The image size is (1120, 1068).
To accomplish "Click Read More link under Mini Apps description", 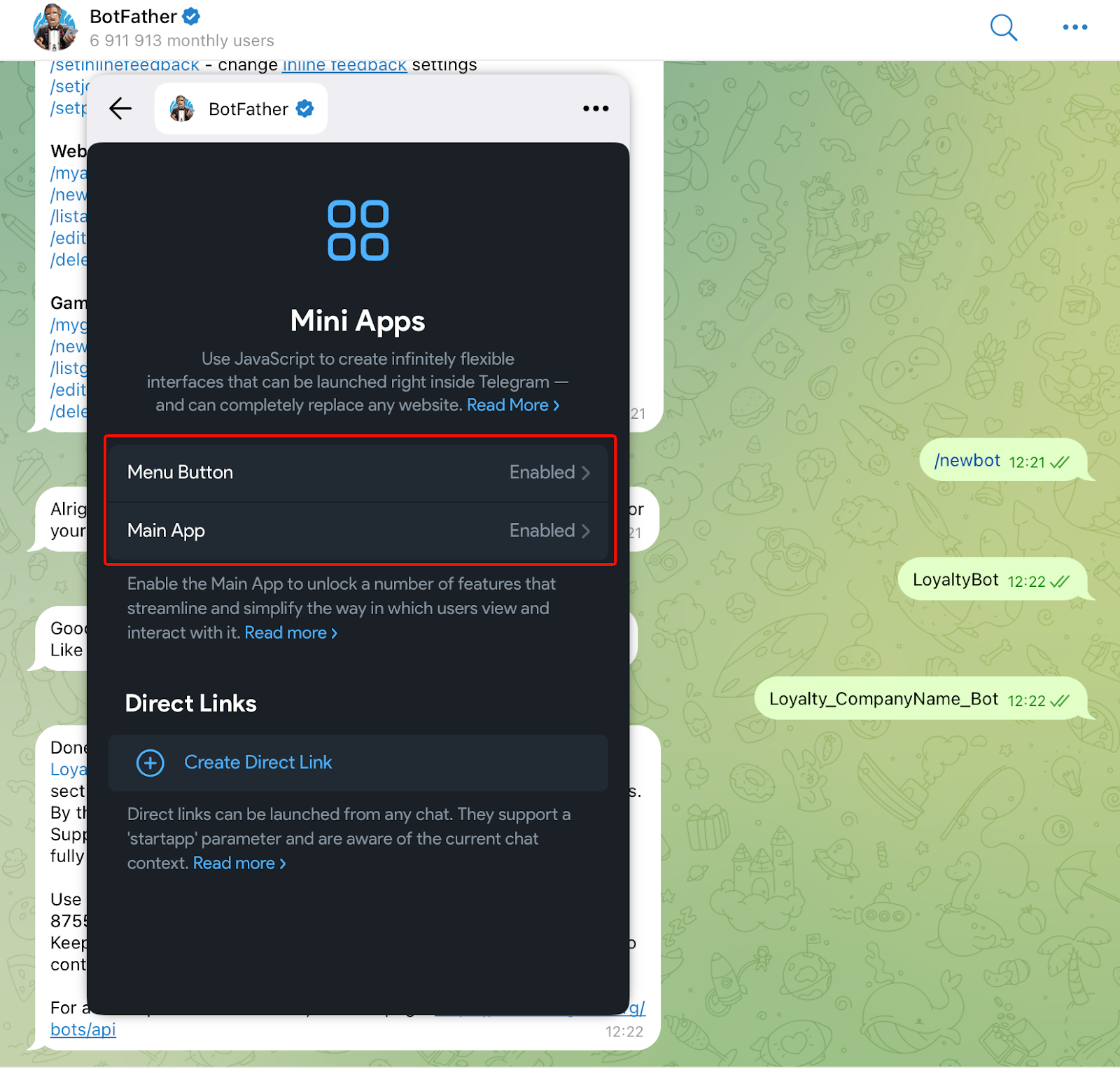I will tap(512, 405).
